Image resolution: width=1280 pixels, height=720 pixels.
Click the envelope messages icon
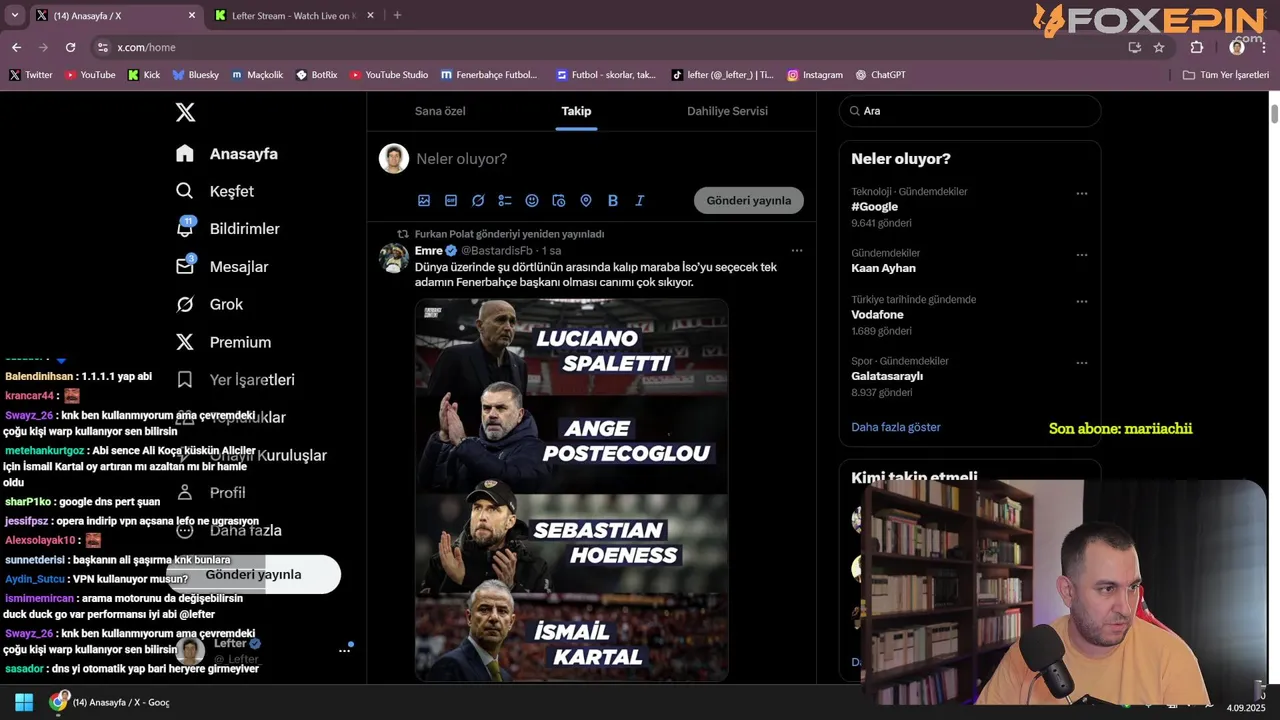tap(185, 266)
